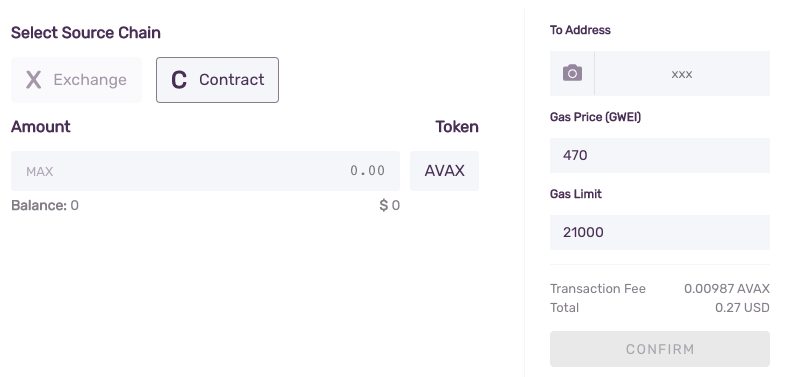Click the Gas Price field showing 470

[660, 155]
